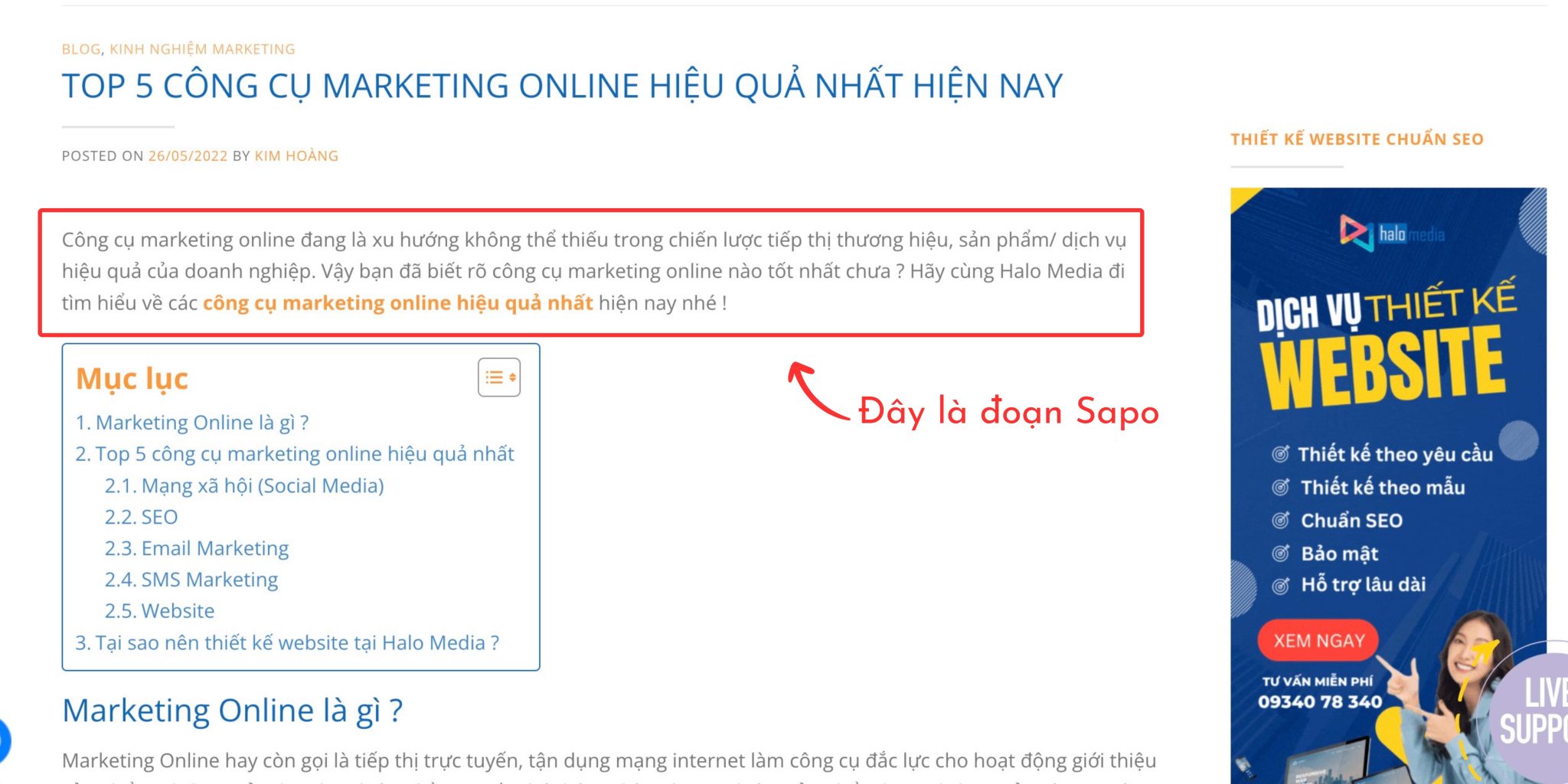Click the 'Mục lục' heading
Image resolution: width=1568 pixels, height=784 pixels.
[x=132, y=378]
